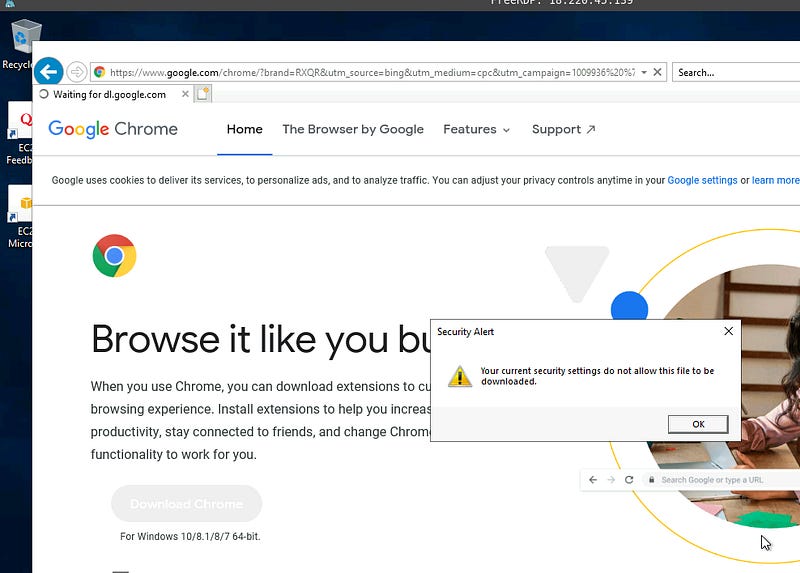This screenshot has height=573, width=800.
Task: Click the address bar URL text
Action: click(372, 72)
